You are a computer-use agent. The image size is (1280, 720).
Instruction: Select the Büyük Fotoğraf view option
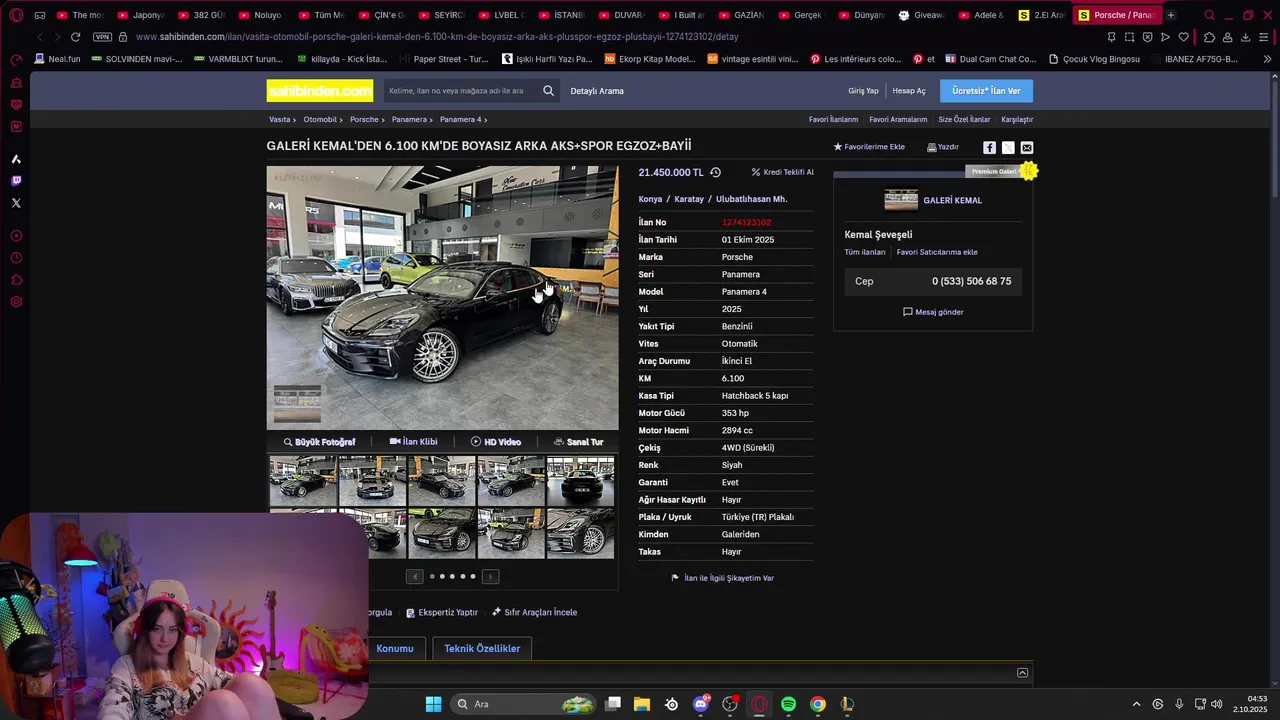319,442
